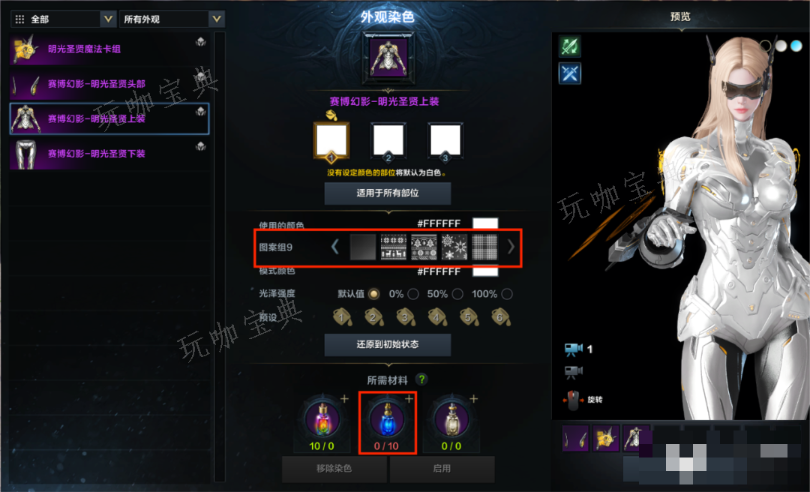Image resolution: width=810 pixels, height=492 pixels.
Task: Set gloss strength to 50%
Action: coord(457,294)
